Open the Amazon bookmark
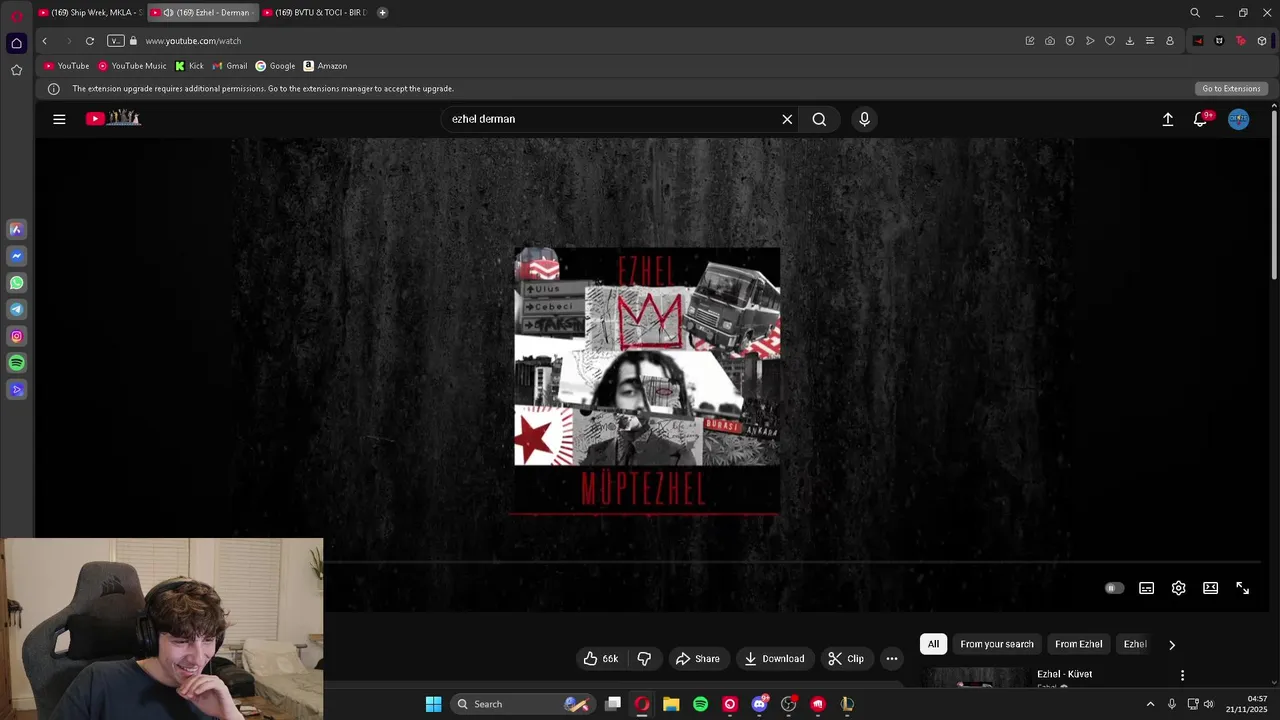Viewport: 1280px width, 720px height. [325, 66]
